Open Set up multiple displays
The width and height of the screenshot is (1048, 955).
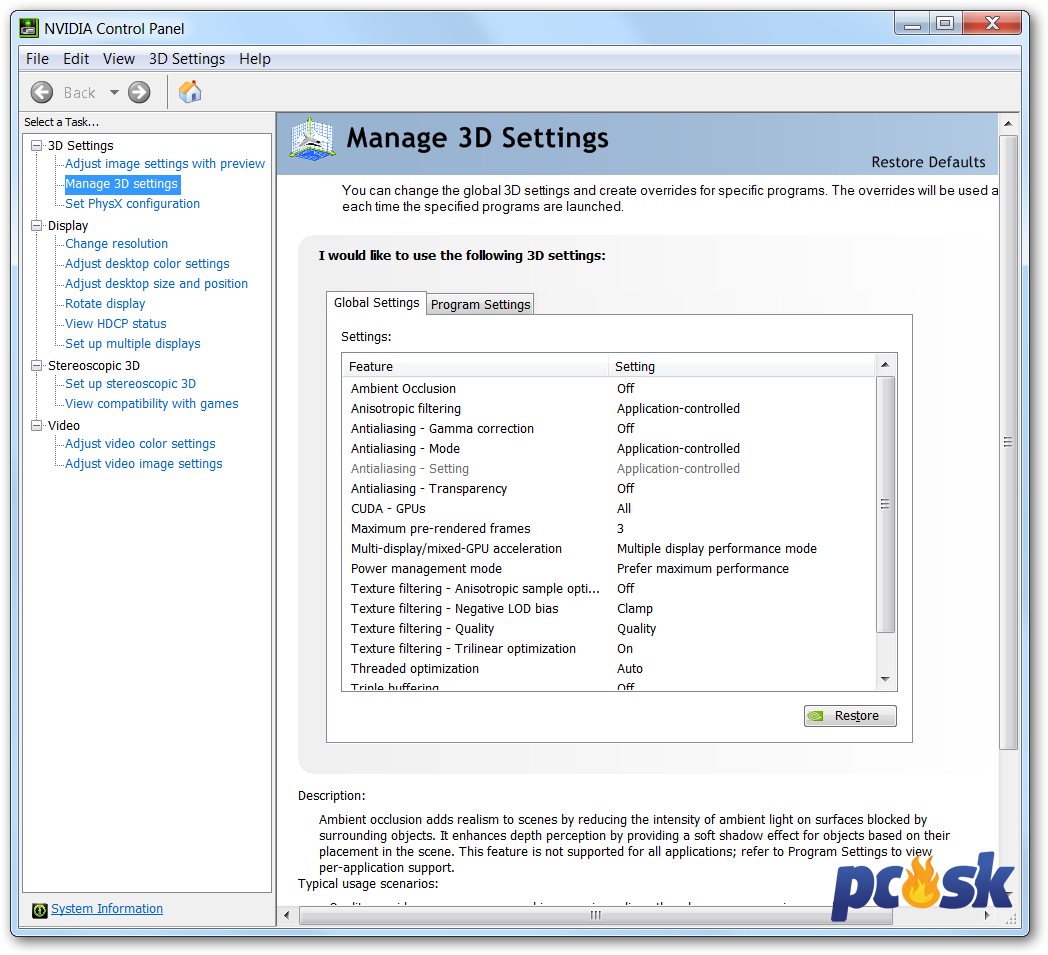(x=132, y=344)
